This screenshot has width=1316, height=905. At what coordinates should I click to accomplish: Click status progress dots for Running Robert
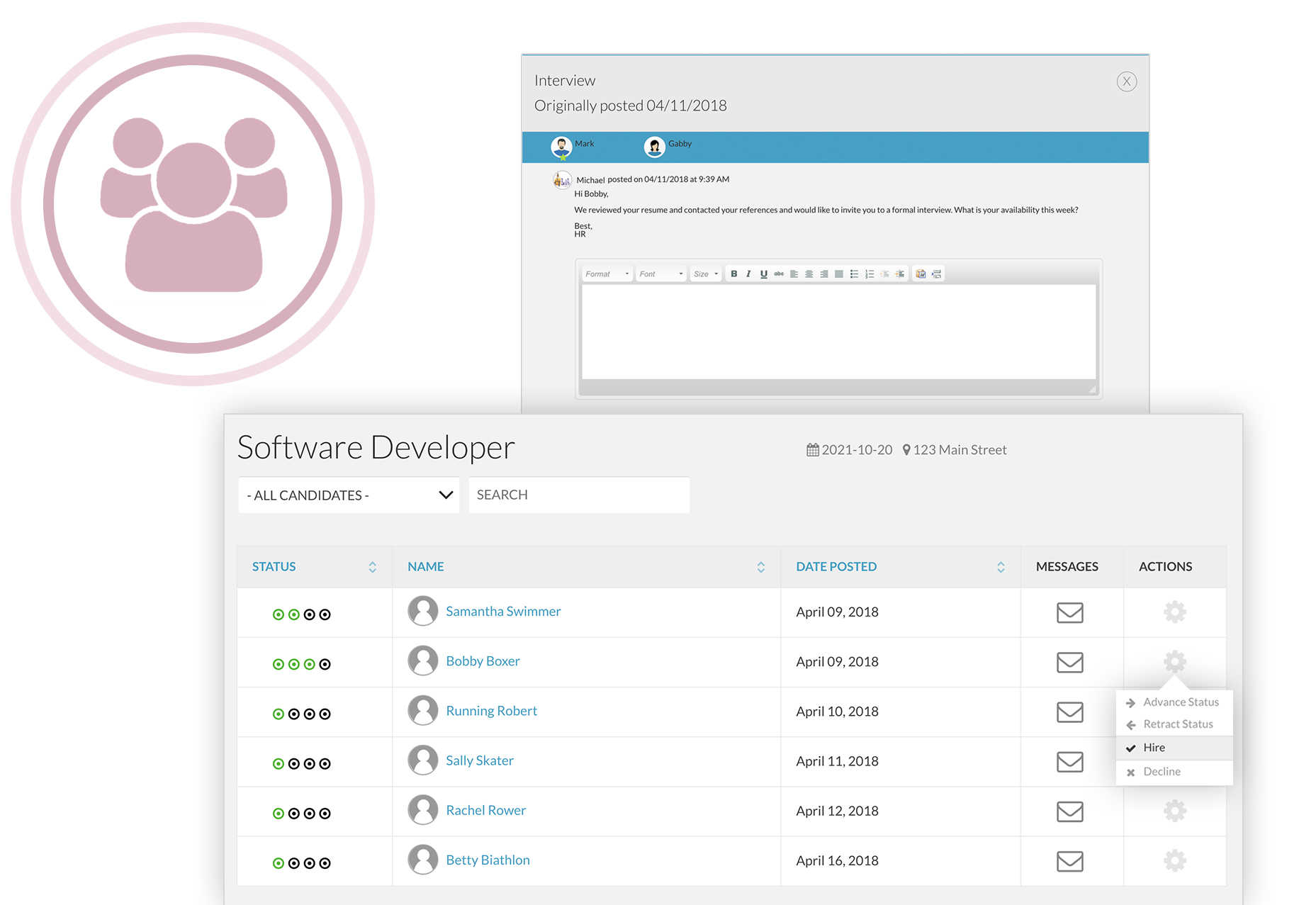[301, 714]
